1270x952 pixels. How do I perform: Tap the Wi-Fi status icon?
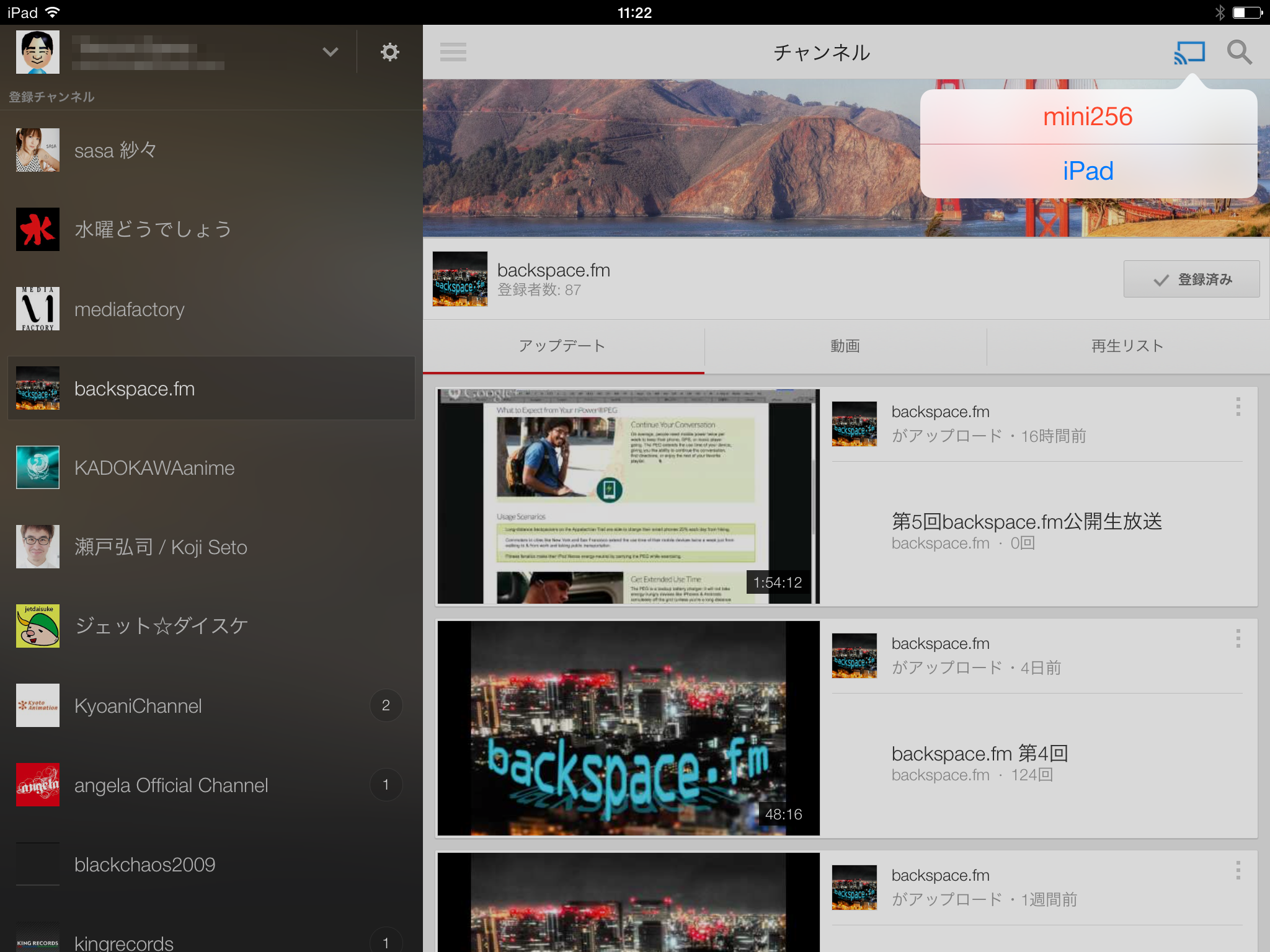53,12
